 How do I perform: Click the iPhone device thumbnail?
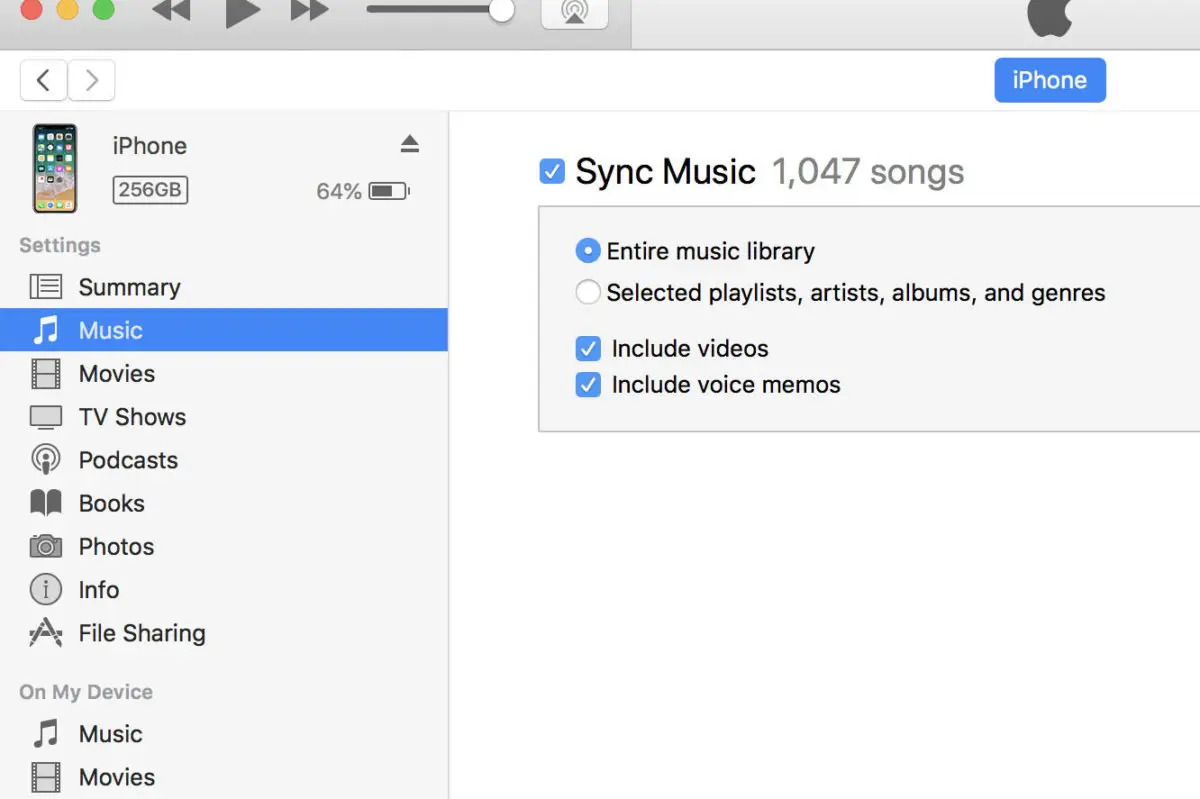(55, 168)
